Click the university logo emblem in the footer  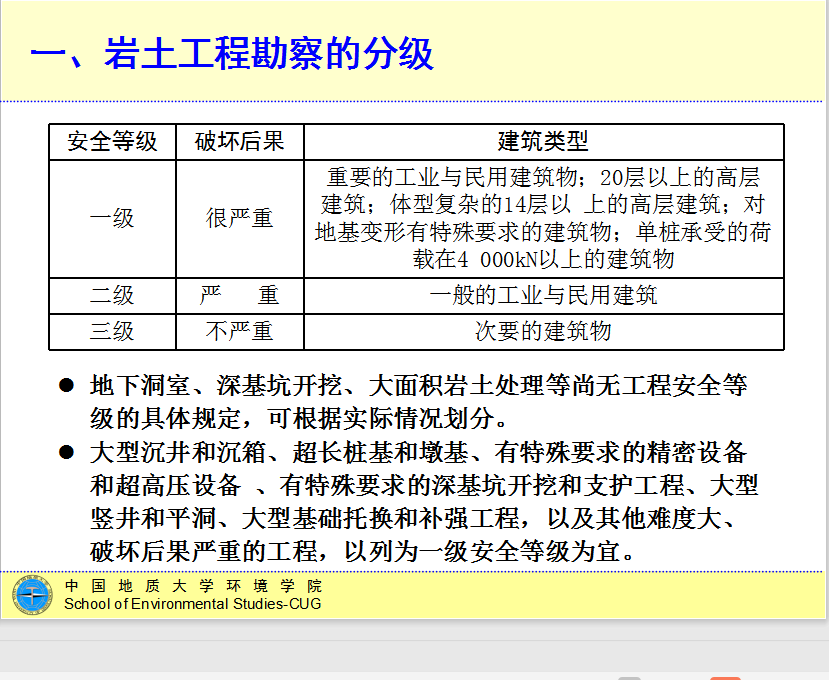click(32, 595)
